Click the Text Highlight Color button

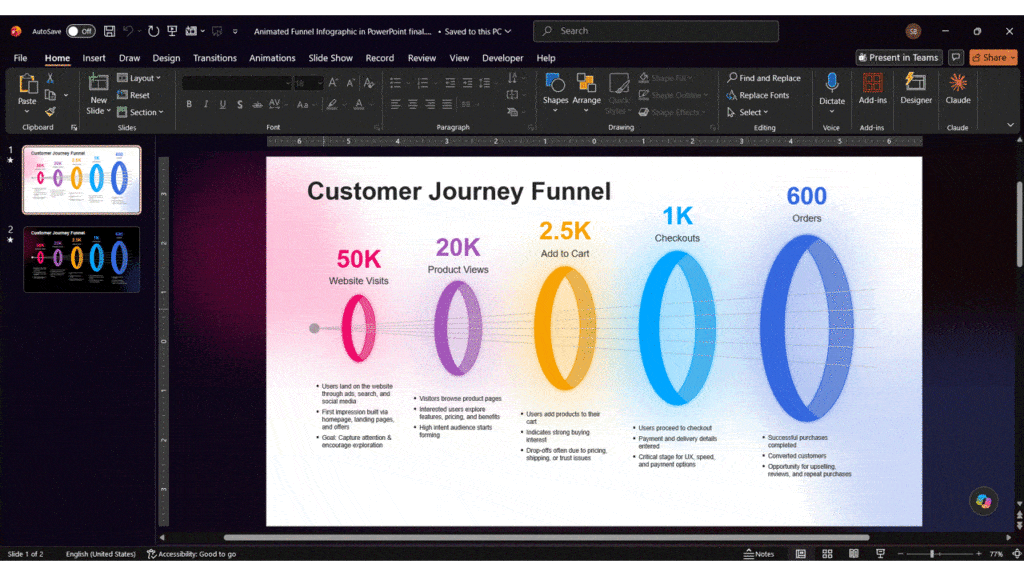tap(332, 104)
